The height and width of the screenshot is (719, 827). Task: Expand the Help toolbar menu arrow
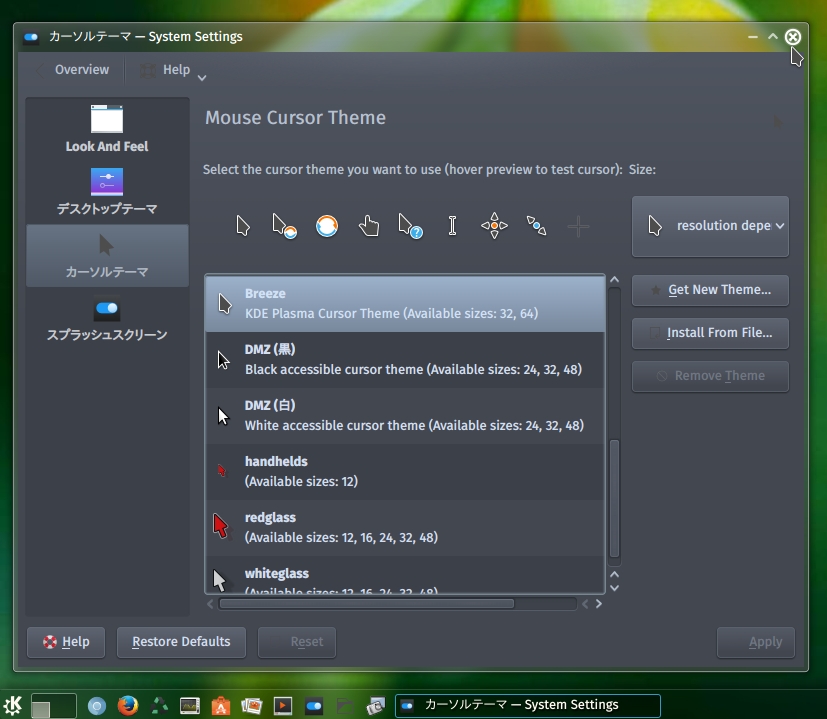202,78
